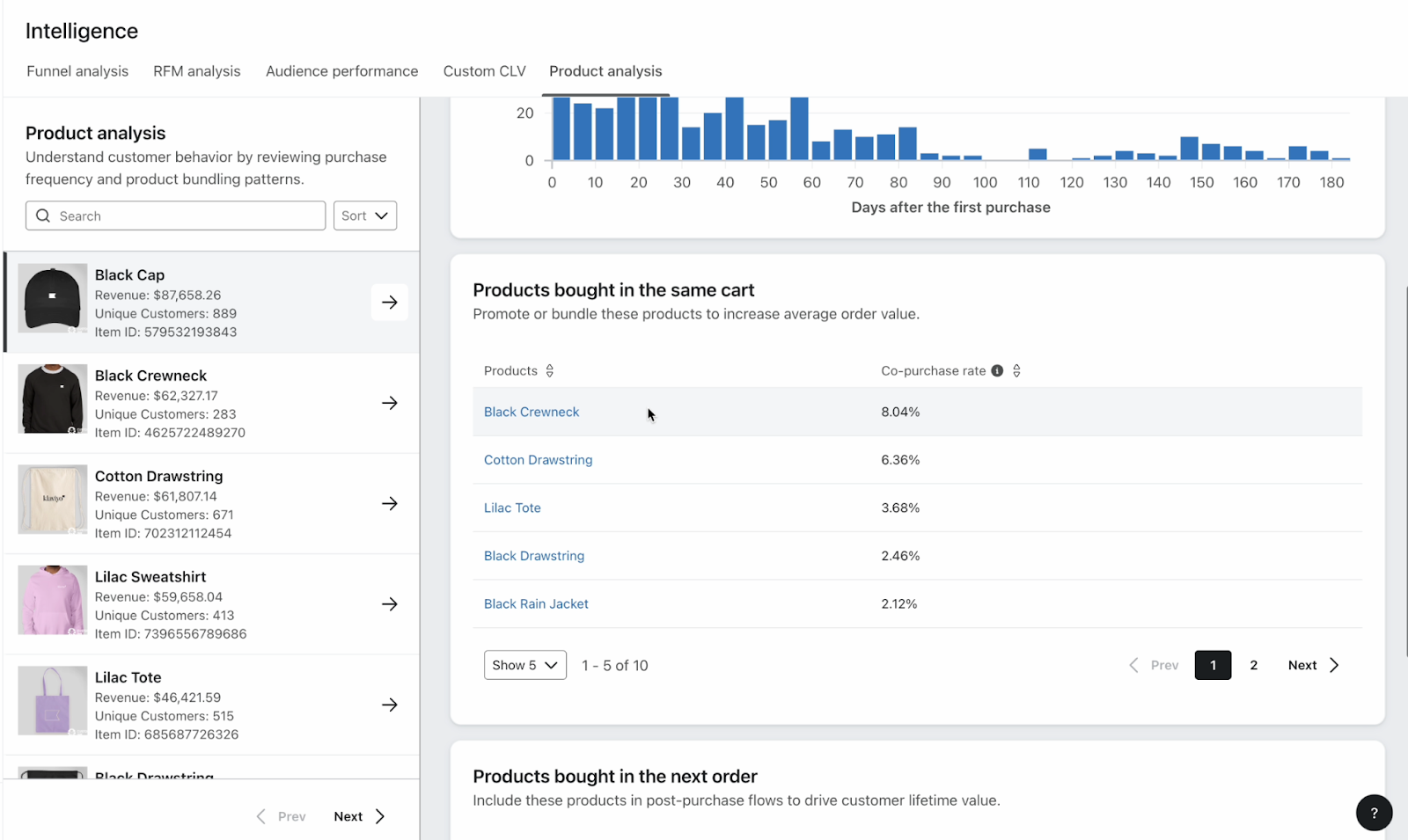Click the arrow next to Cotton Drawstring

(390, 503)
